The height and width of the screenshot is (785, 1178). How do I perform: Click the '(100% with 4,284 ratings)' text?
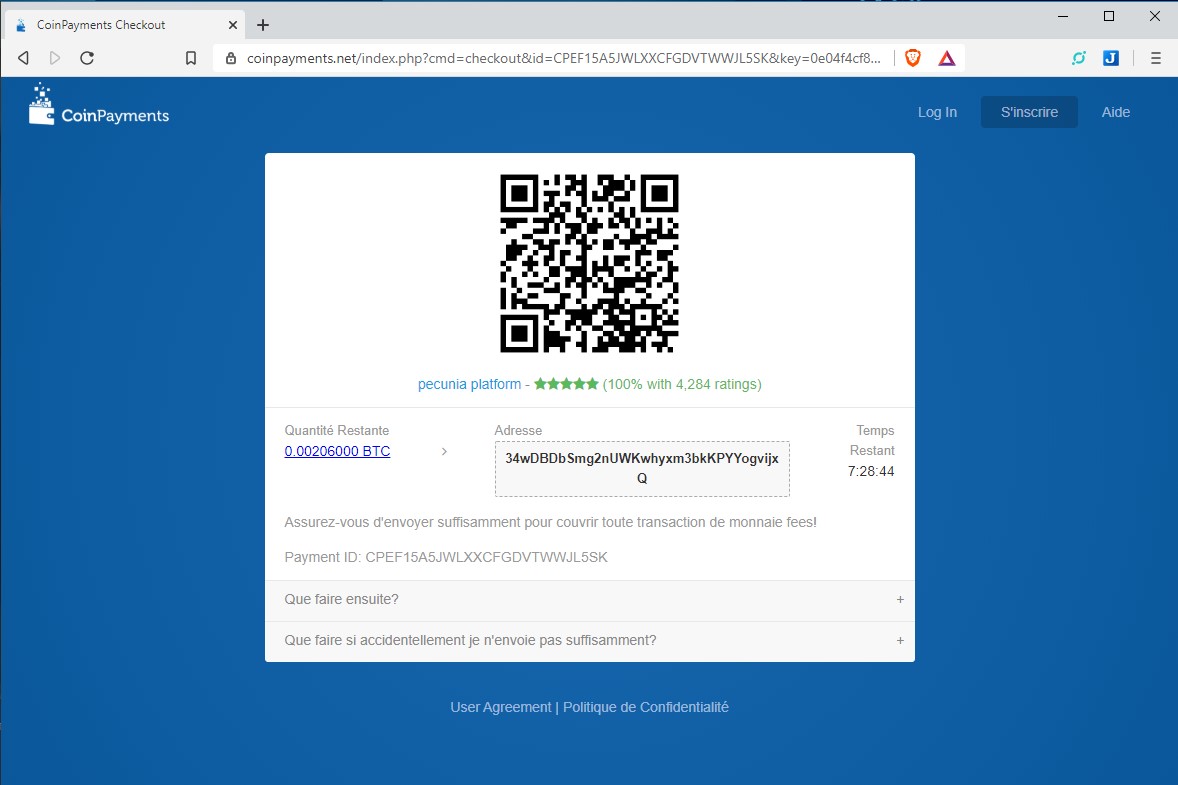[682, 384]
